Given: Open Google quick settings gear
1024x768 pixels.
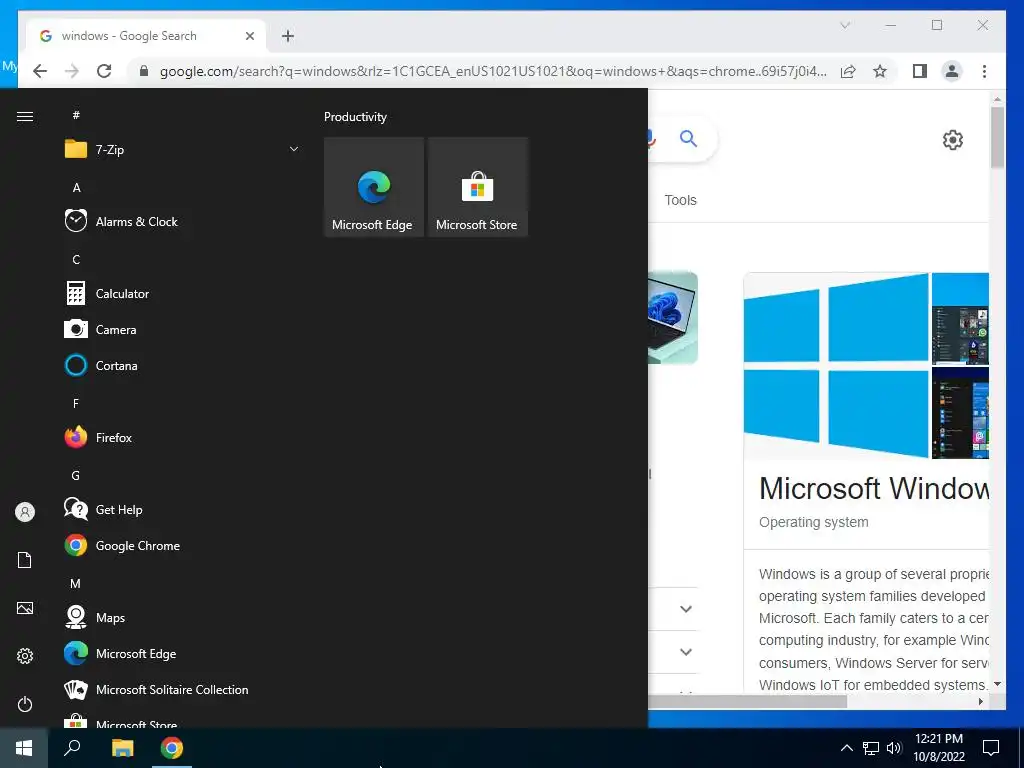Looking at the screenshot, I should [x=953, y=139].
